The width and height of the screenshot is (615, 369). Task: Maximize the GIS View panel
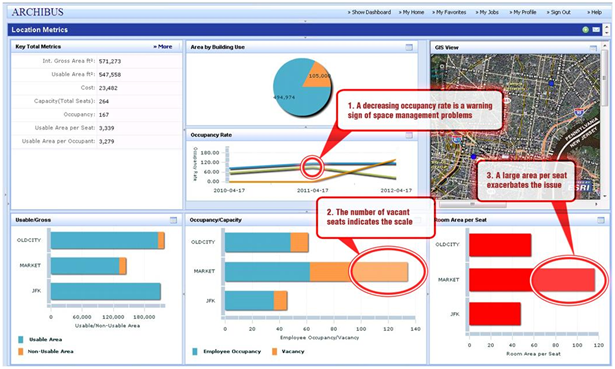(593, 48)
